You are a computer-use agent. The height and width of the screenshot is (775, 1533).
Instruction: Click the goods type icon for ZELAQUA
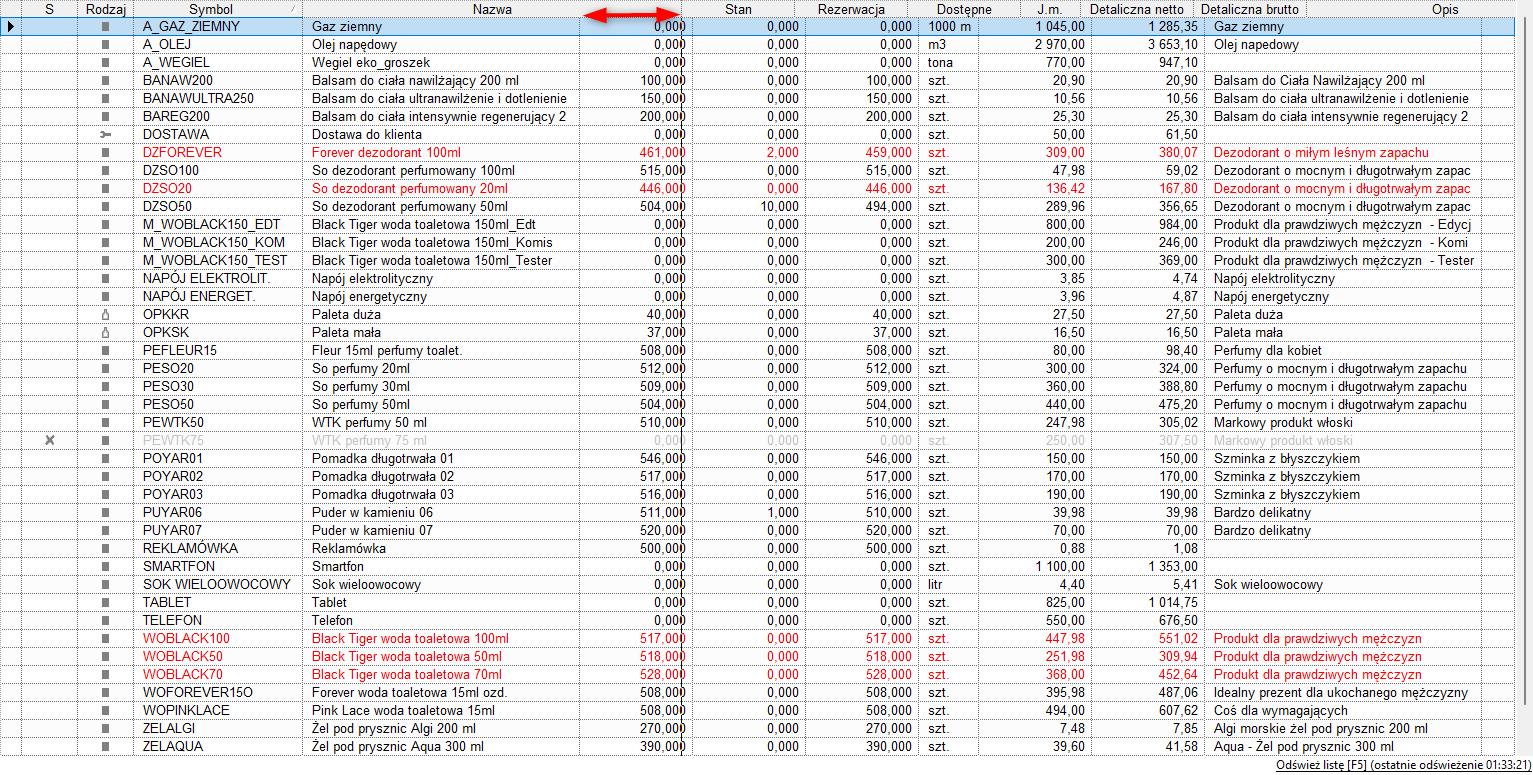[x=105, y=746]
